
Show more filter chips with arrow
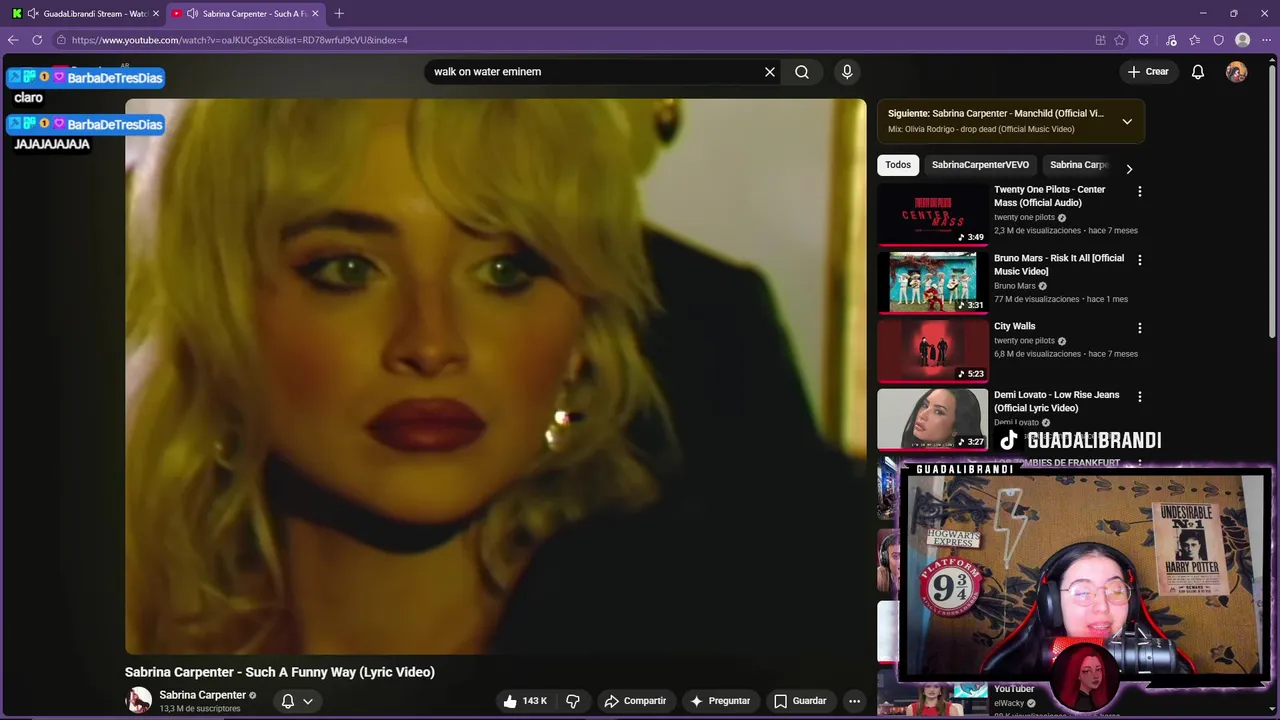pyautogui.click(x=1129, y=168)
